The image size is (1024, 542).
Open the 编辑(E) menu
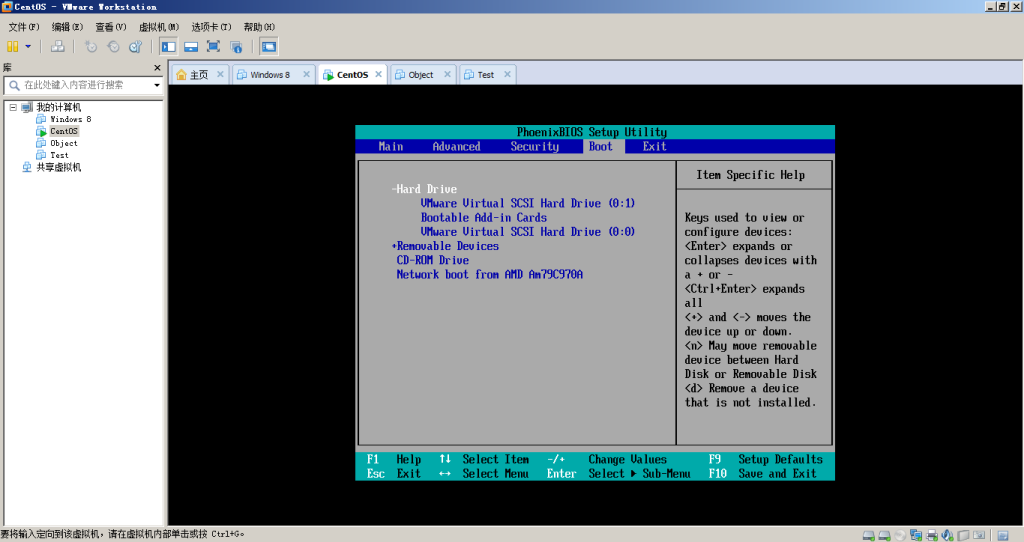coord(67,27)
